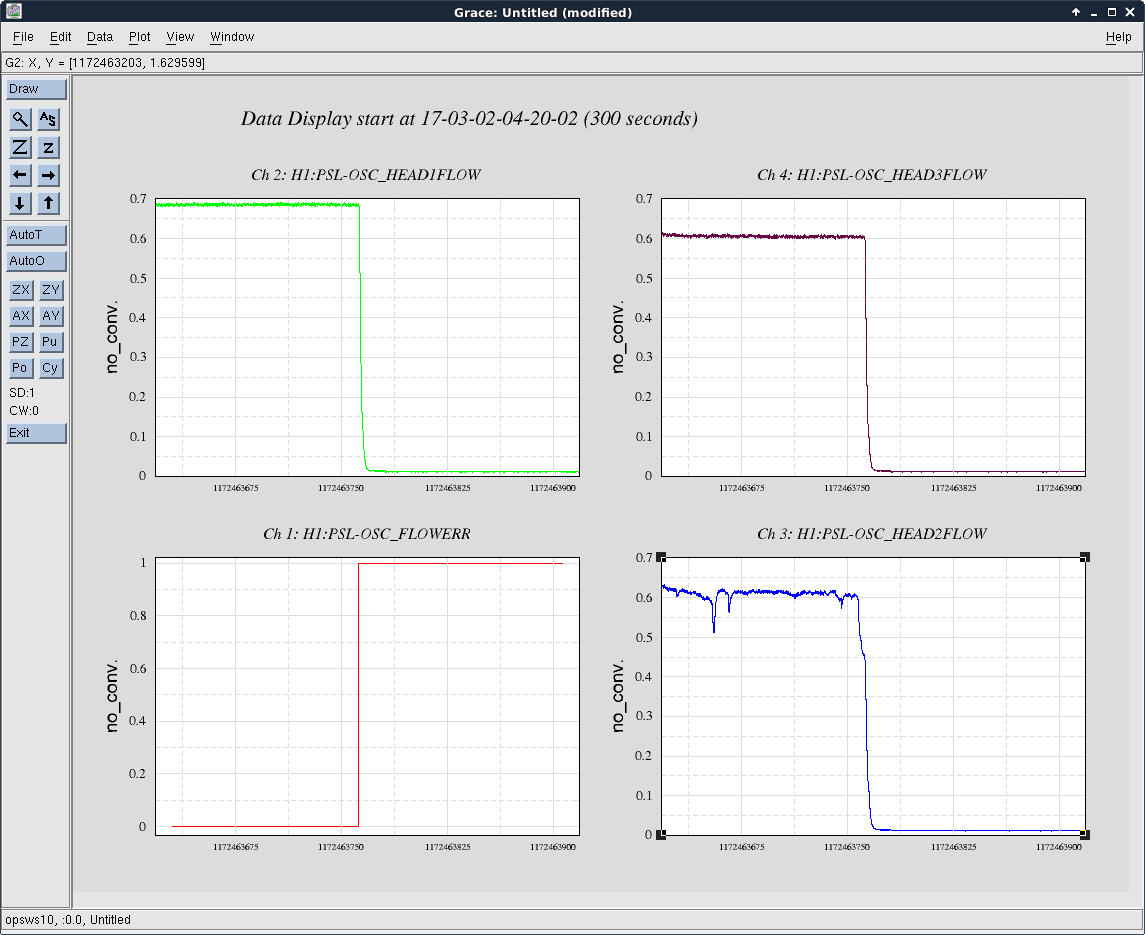Click the FLOWERR red graph plot
The height and width of the screenshot is (935, 1145).
[367, 697]
